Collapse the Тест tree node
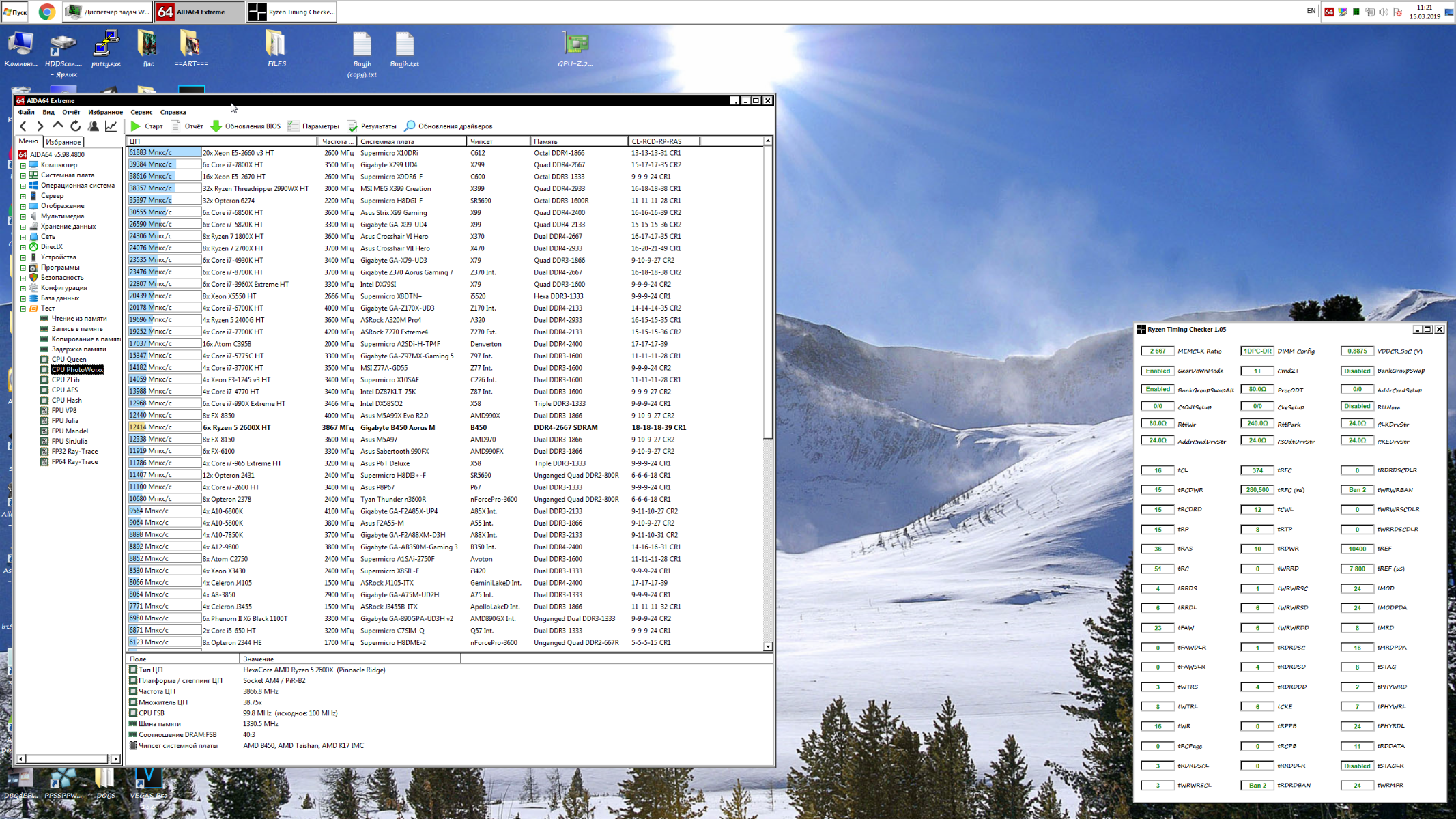This screenshot has width=1456, height=819. (x=23, y=308)
